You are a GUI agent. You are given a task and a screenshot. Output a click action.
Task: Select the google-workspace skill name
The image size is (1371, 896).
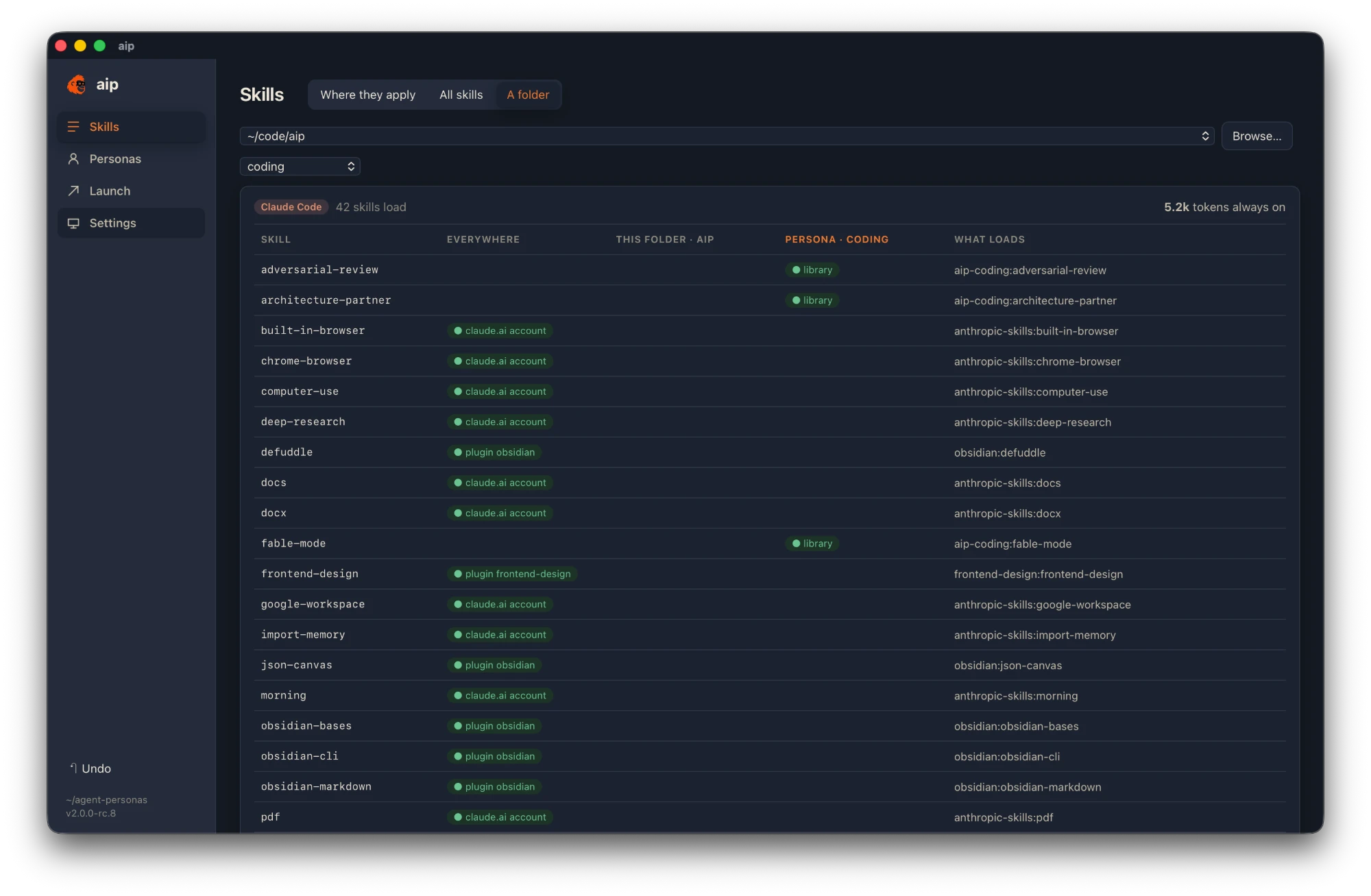(x=313, y=604)
